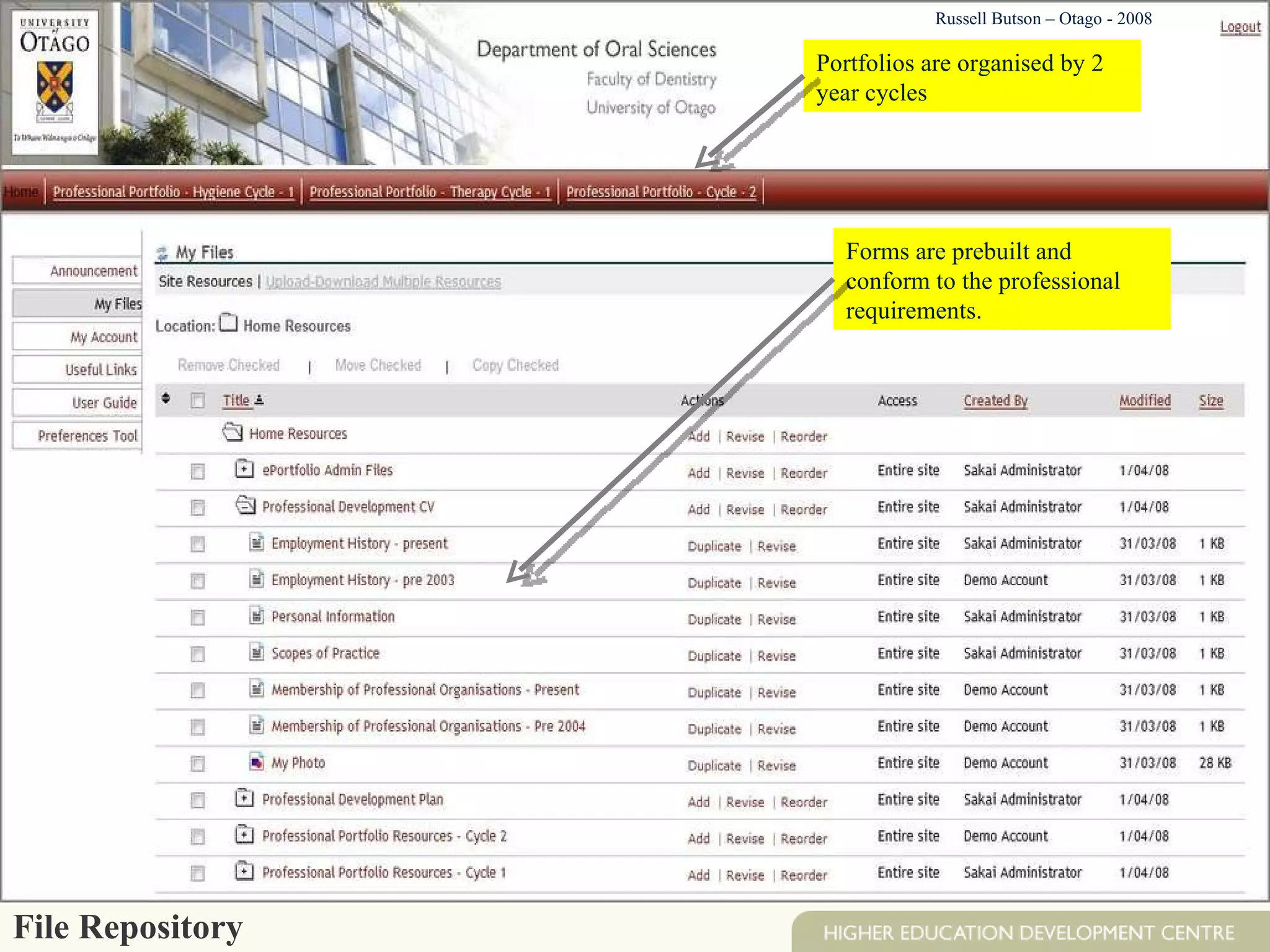Click the Title ascending sort arrow

click(259, 400)
